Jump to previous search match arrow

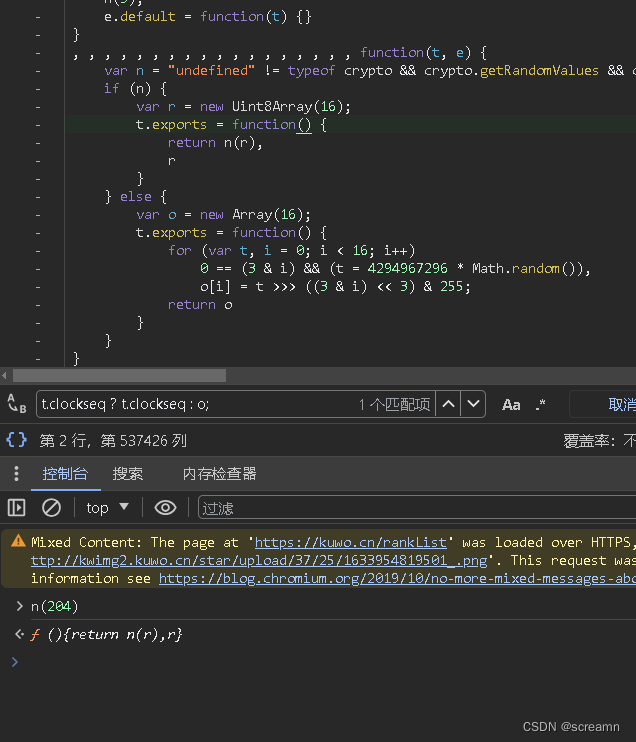click(448, 404)
